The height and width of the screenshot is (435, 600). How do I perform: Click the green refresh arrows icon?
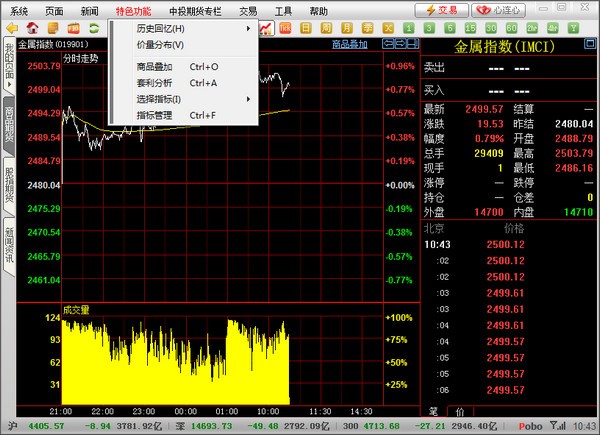click(x=94, y=28)
